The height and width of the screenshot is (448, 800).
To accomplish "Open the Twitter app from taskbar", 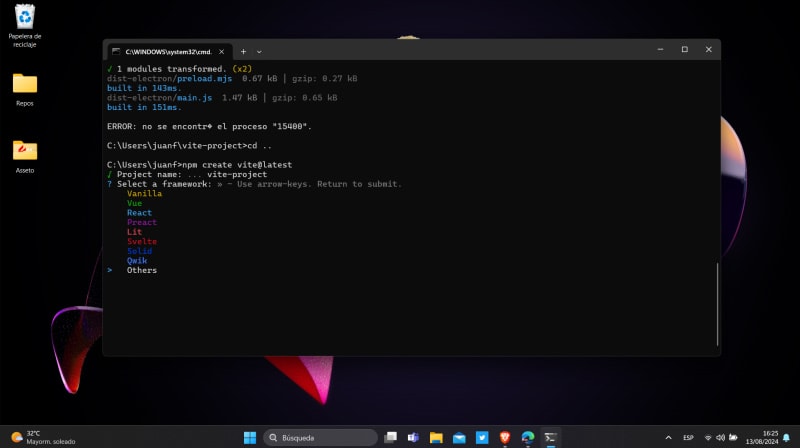I will point(482,437).
